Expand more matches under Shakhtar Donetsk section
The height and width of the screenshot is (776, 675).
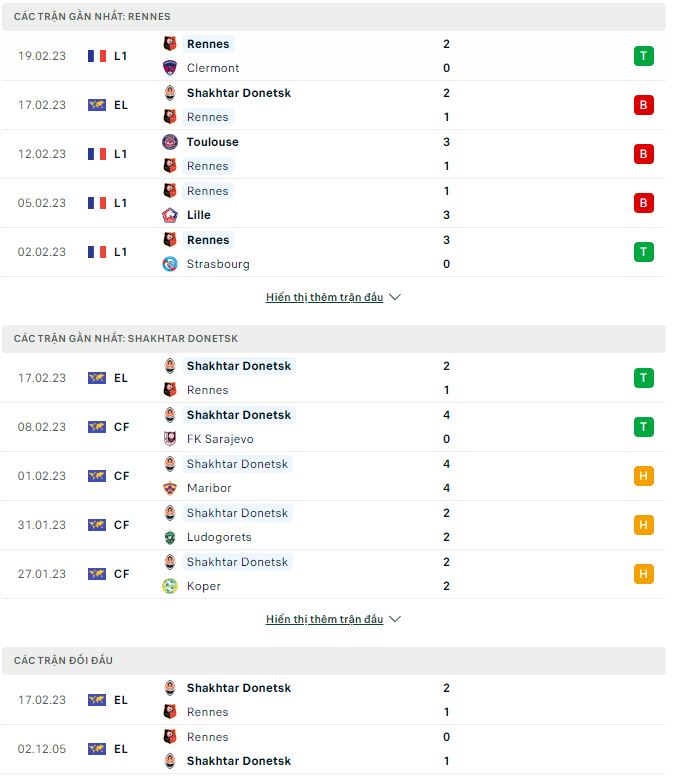click(x=324, y=619)
